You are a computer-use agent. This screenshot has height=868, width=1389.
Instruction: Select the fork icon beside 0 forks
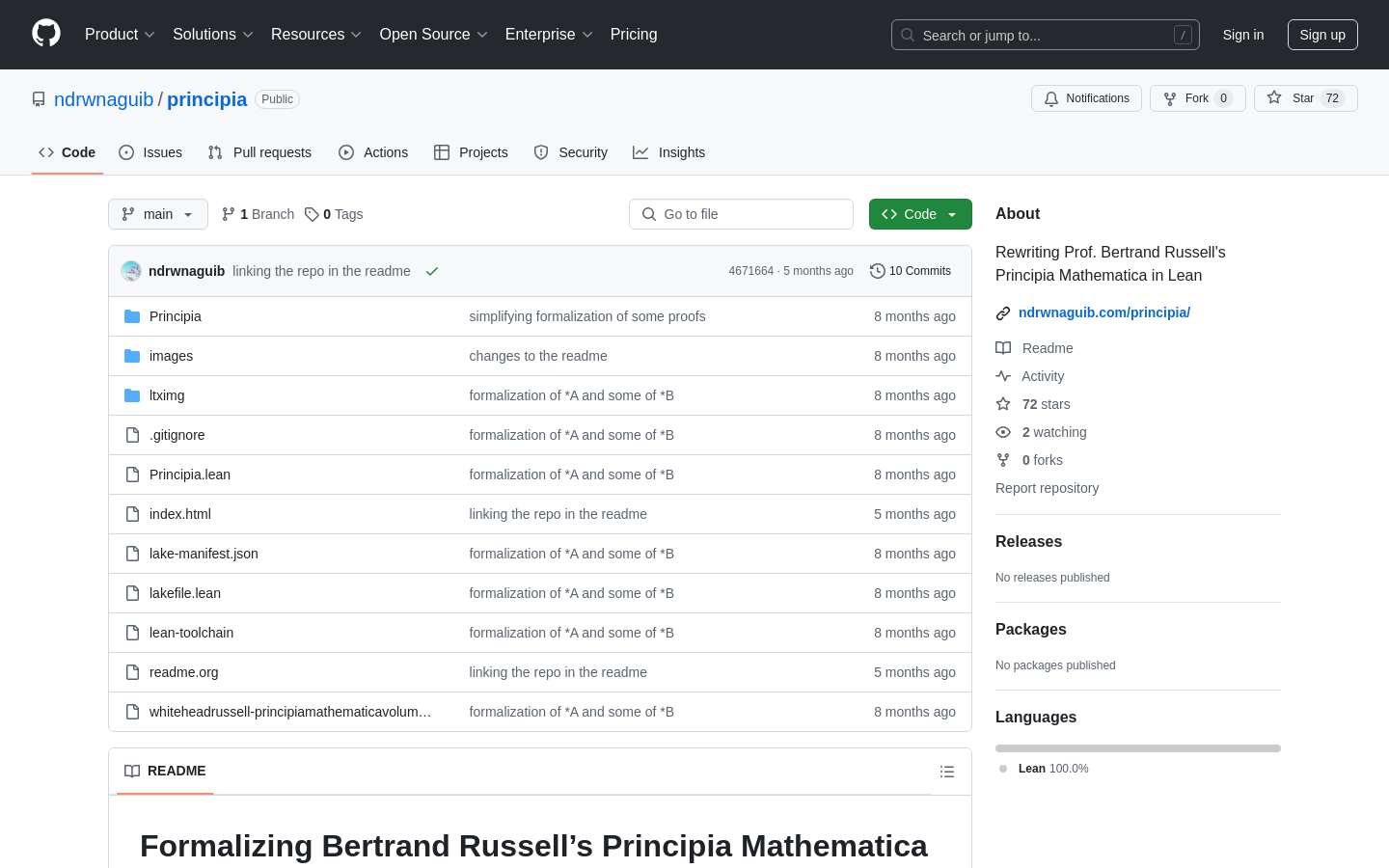coord(1003,460)
